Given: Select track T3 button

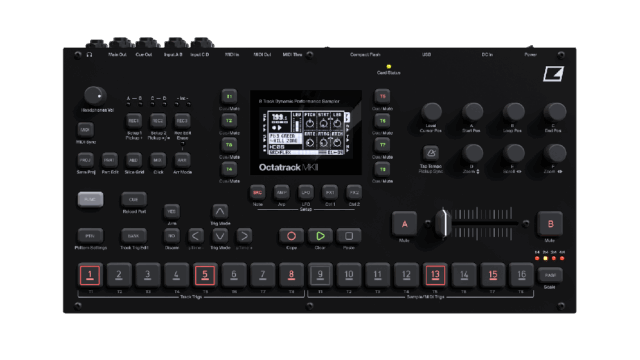Looking at the screenshot, I should [229, 145].
